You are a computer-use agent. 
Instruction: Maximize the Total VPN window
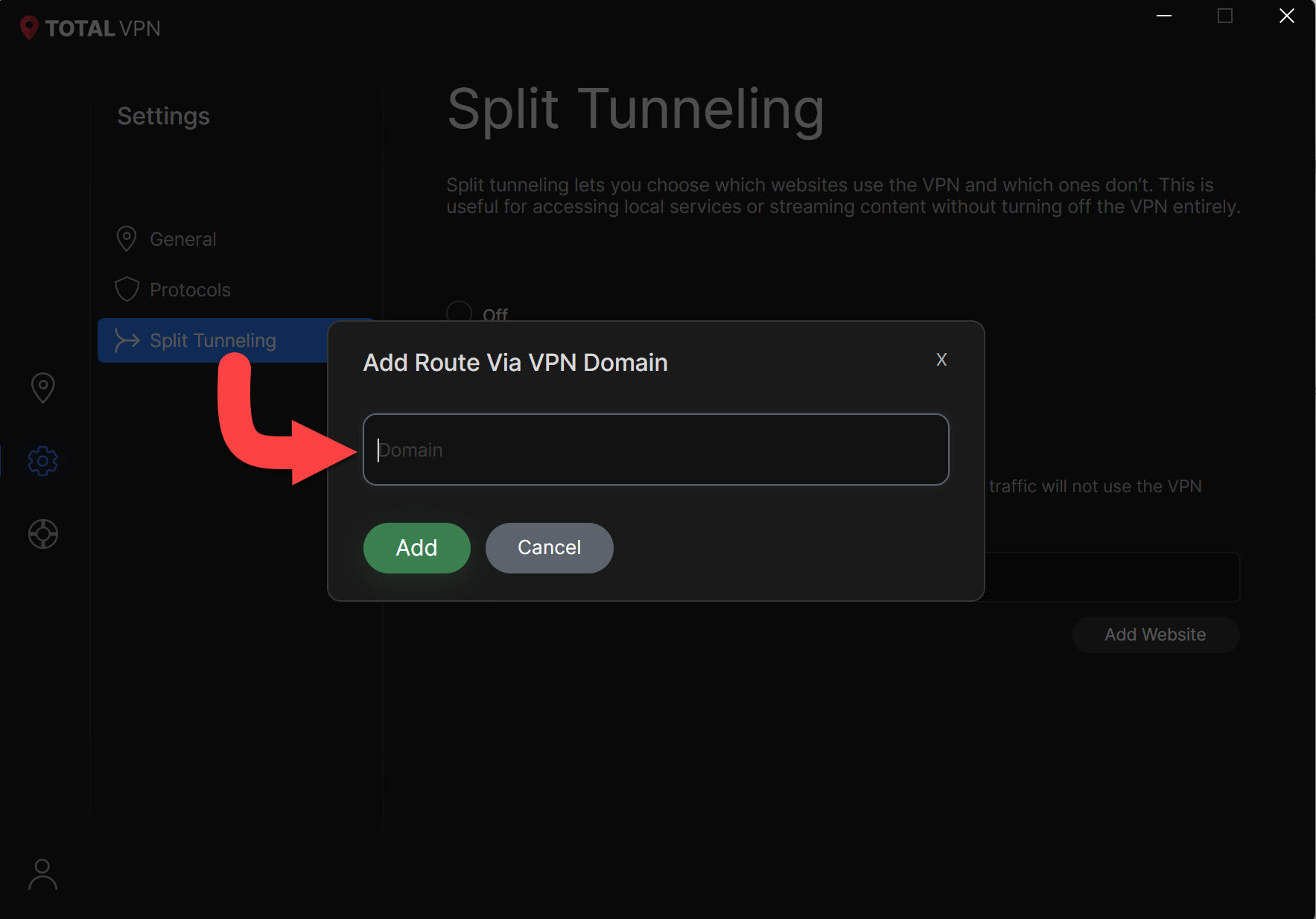pos(1224,16)
